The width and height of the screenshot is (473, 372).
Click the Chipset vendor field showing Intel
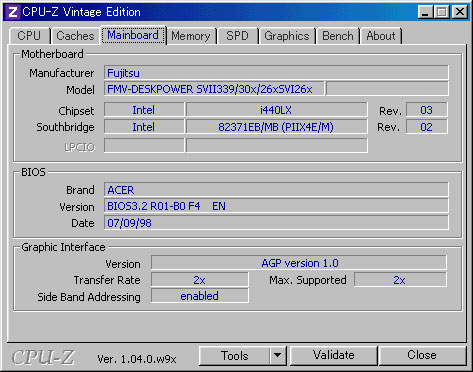click(144, 110)
